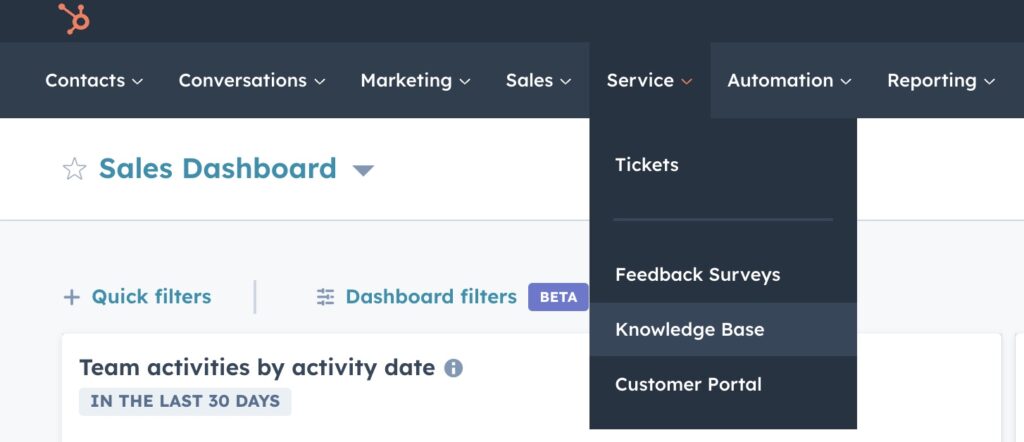1024x442 pixels.
Task: Click the Dashboard filters sliders icon
Action: point(326,297)
